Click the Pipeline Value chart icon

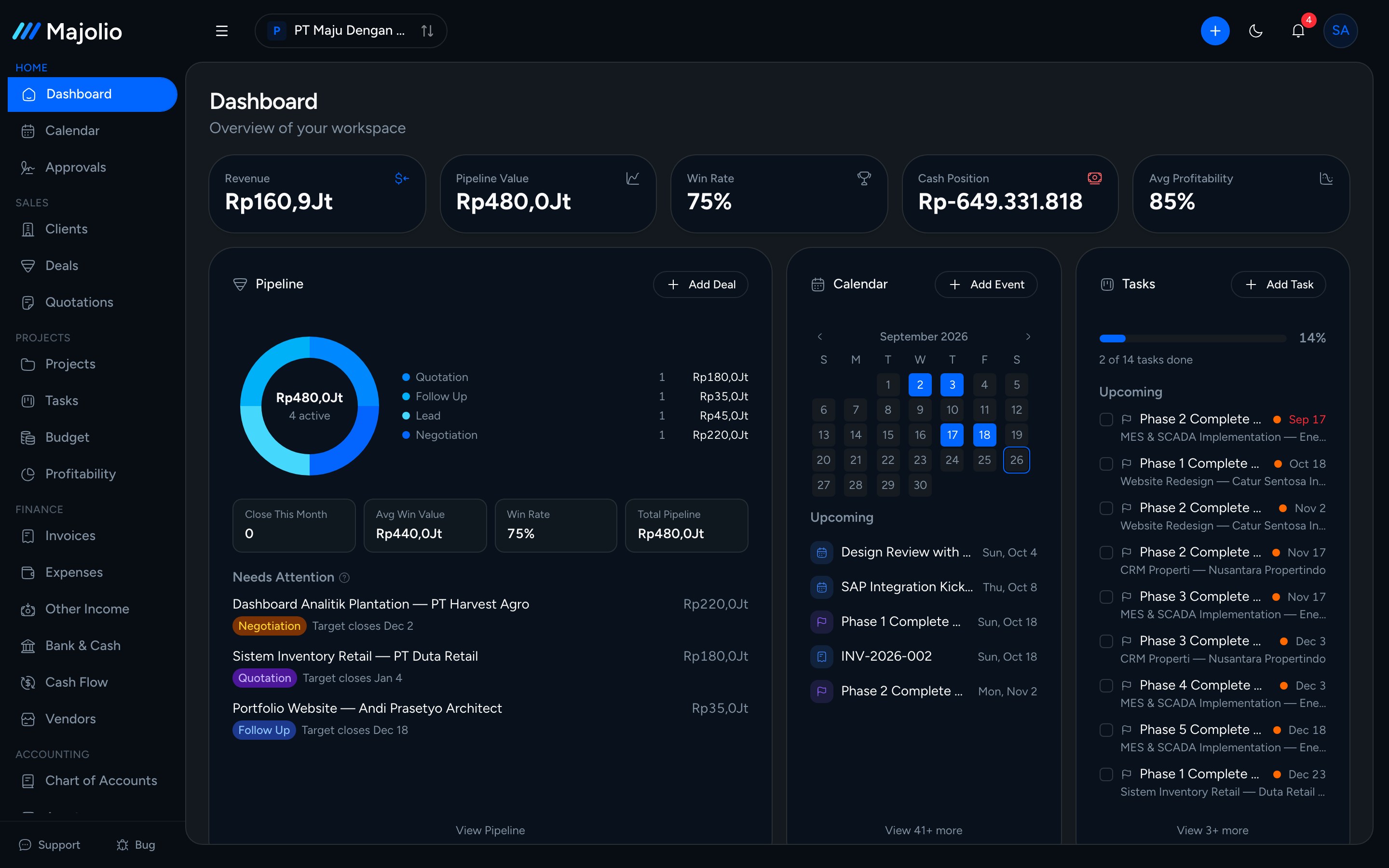[x=632, y=178]
